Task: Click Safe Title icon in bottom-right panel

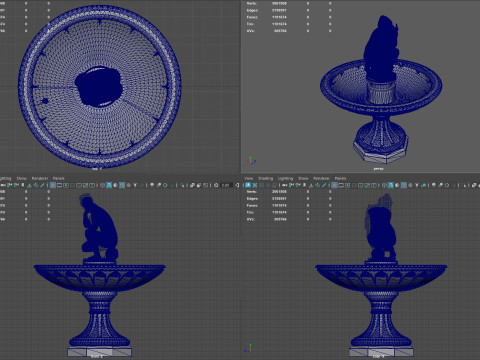Action: tap(373, 185)
